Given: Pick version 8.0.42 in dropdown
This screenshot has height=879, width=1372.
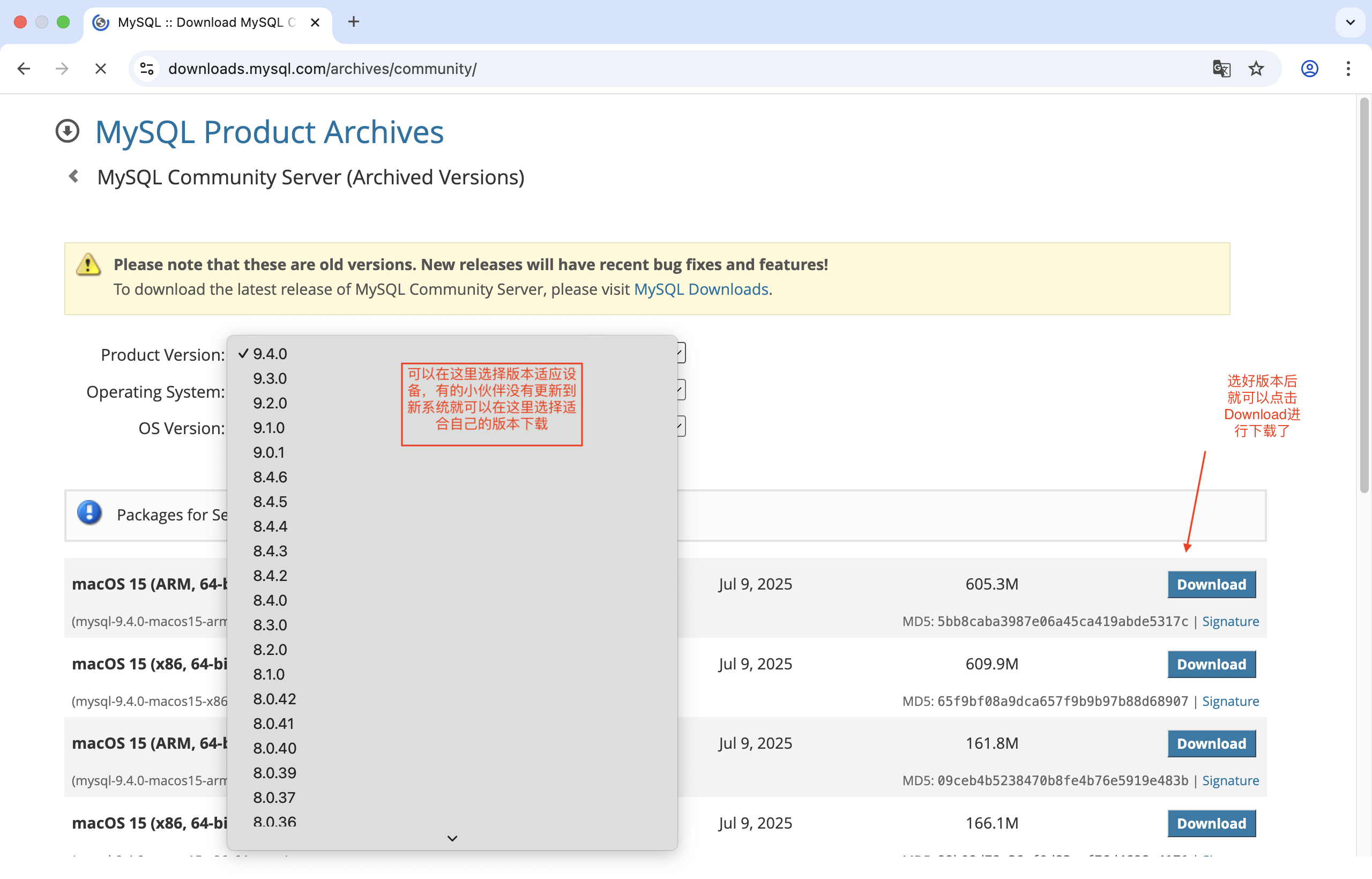Looking at the screenshot, I should (x=274, y=698).
